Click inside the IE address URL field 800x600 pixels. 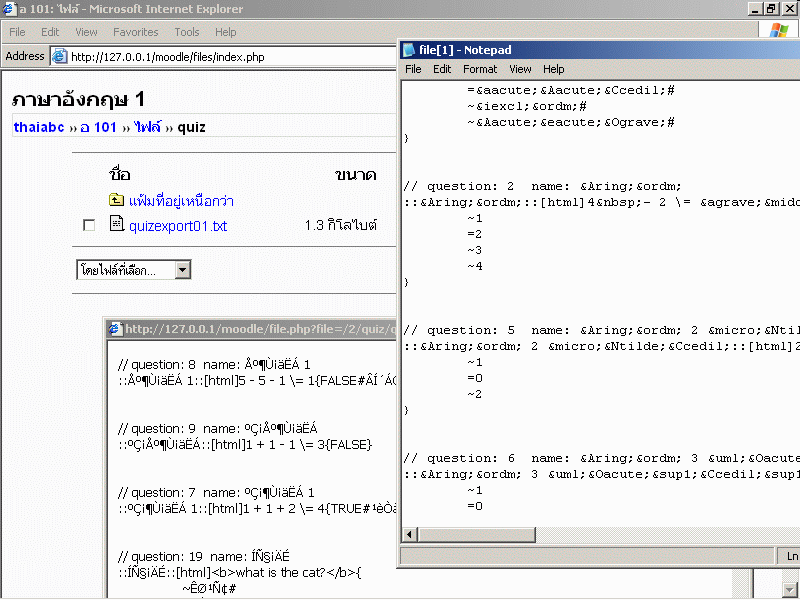click(220, 57)
